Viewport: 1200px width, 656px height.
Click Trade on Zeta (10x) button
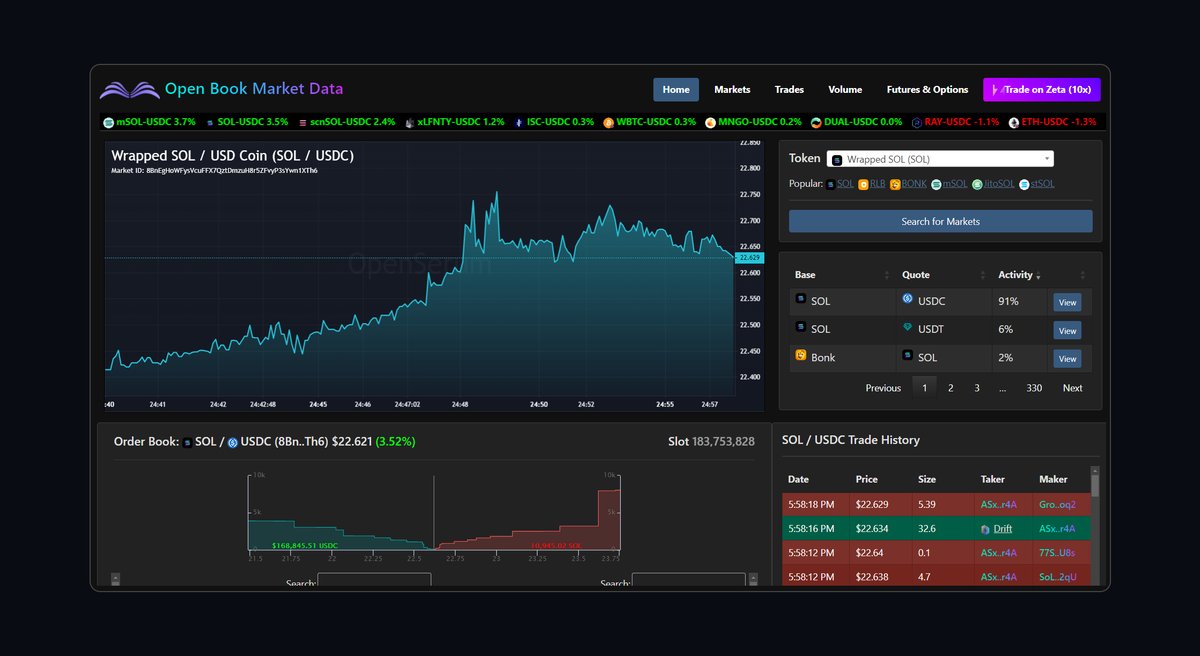point(1042,90)
